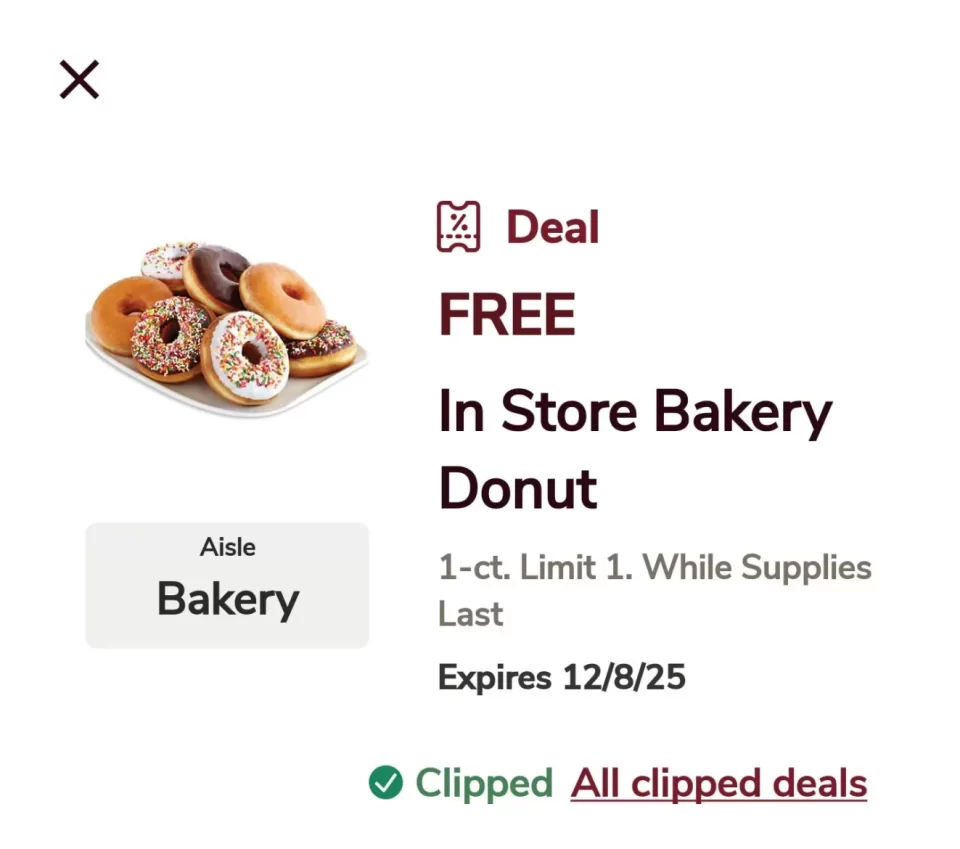The width and height of the screenshot is (960, 849).
Task: Close the deal details popup
Action: (x=79, y=79)
